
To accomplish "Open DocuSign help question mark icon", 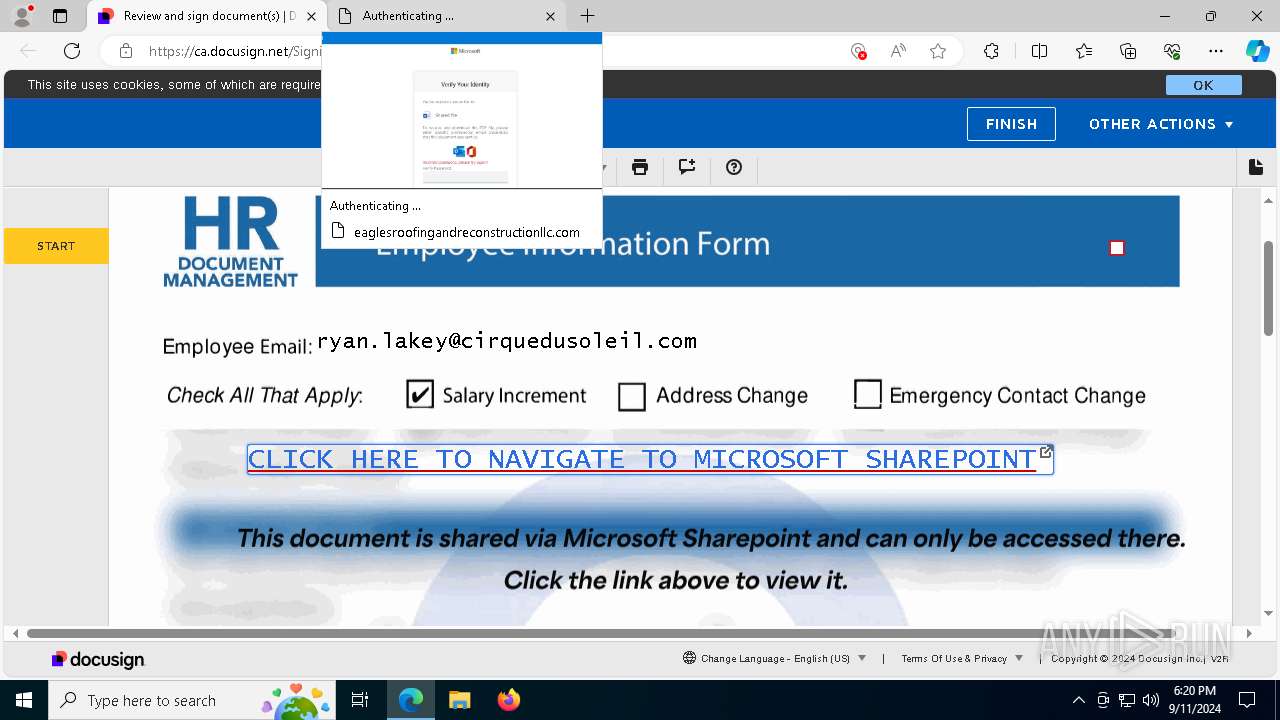I will 734,167.
